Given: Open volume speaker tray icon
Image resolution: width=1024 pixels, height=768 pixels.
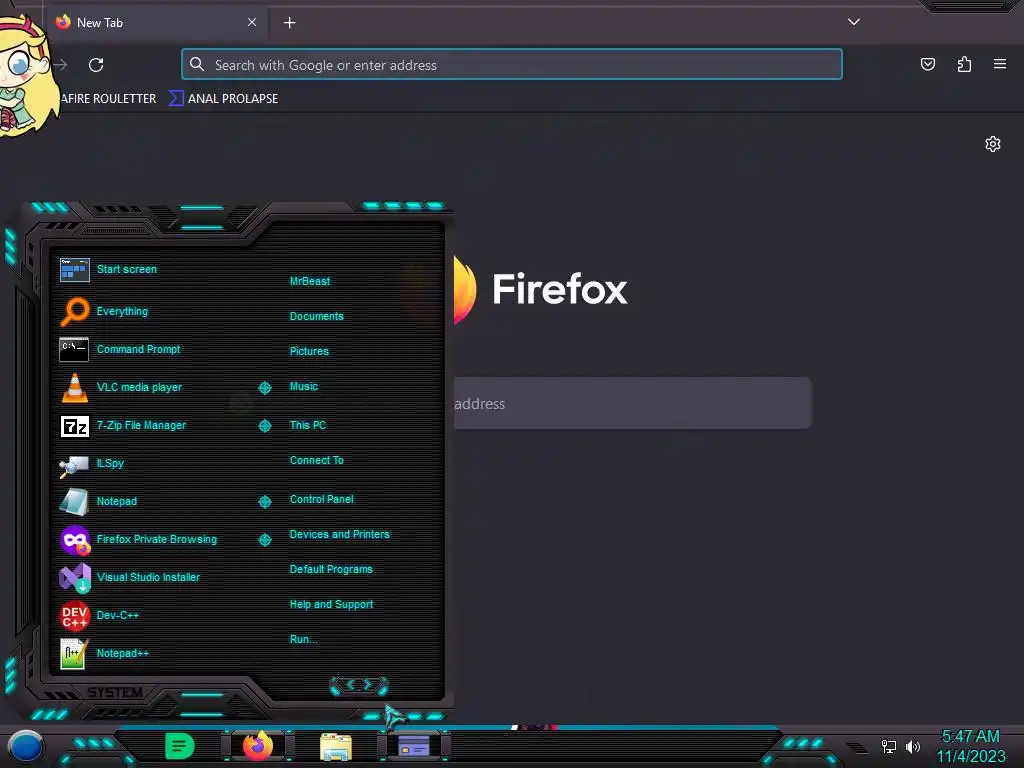Looking at the screenshot, I should 912,746.
